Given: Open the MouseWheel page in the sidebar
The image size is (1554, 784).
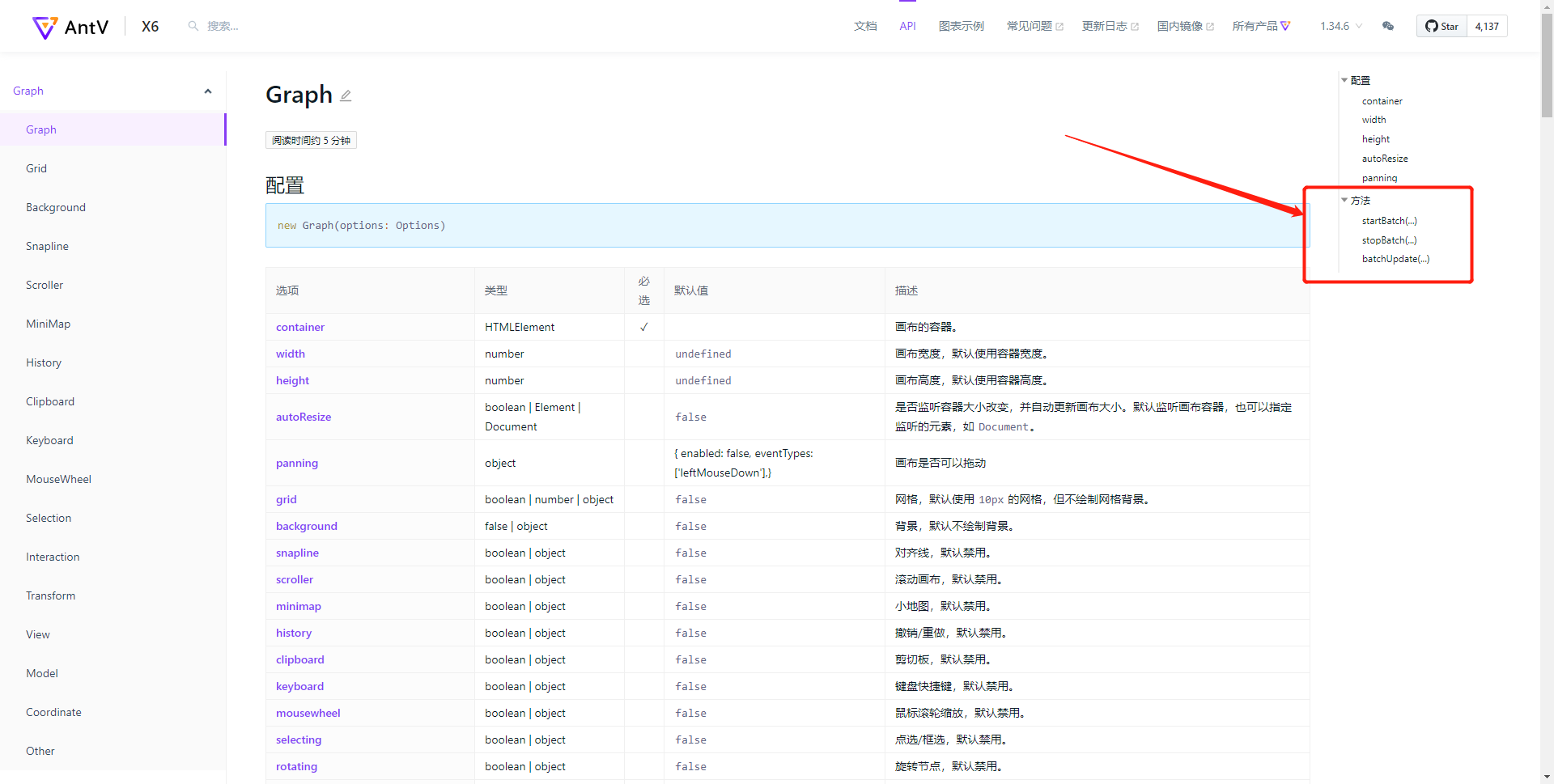Looking at the screenshot, I should [x=58, y=479].
